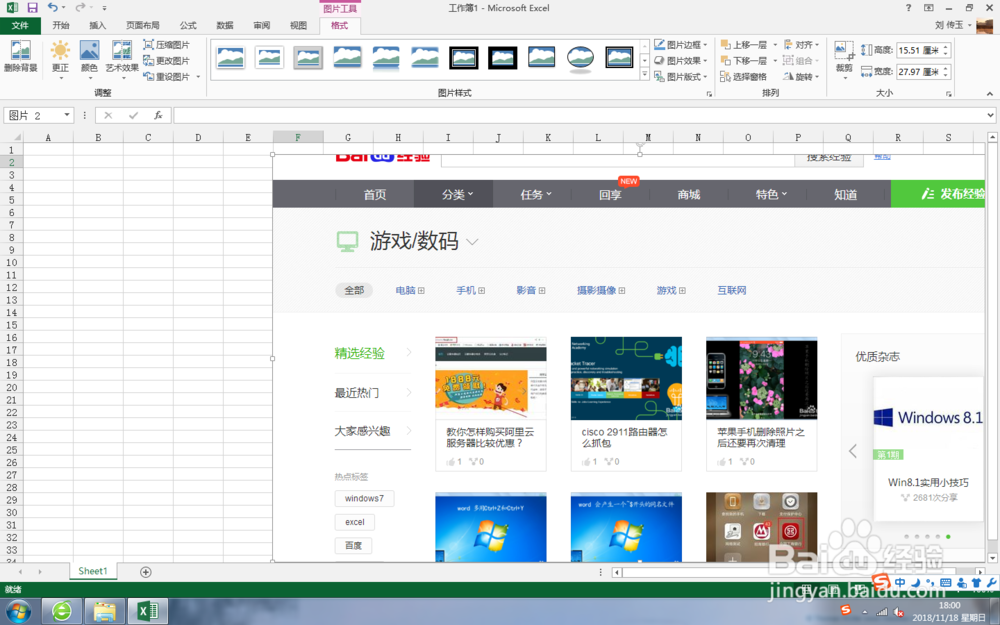Apply the oval picture style thumbnail
This screenshot has height=625, width=1000.
(x=580, y=58)
